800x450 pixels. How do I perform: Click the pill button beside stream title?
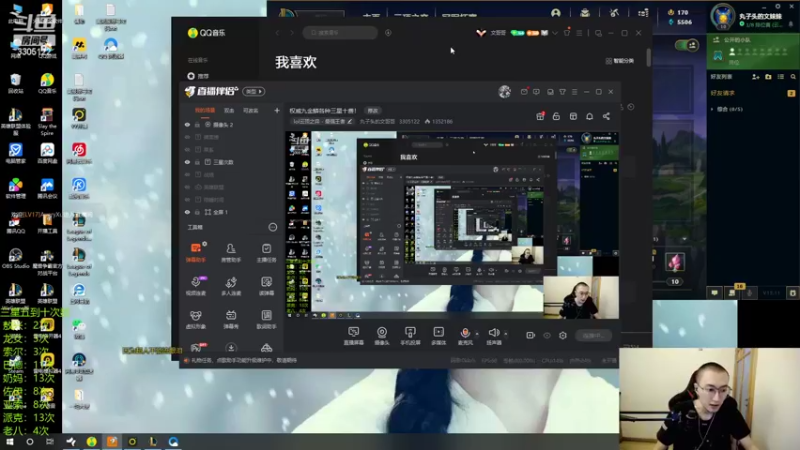[x=373, y=111]
